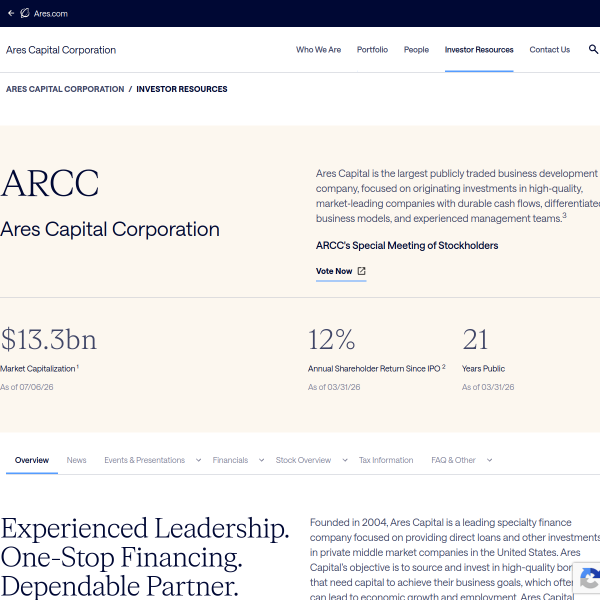The image size is (600, 600).
Task: Click the As of 07/06/26 date
Action: point(27,387)
